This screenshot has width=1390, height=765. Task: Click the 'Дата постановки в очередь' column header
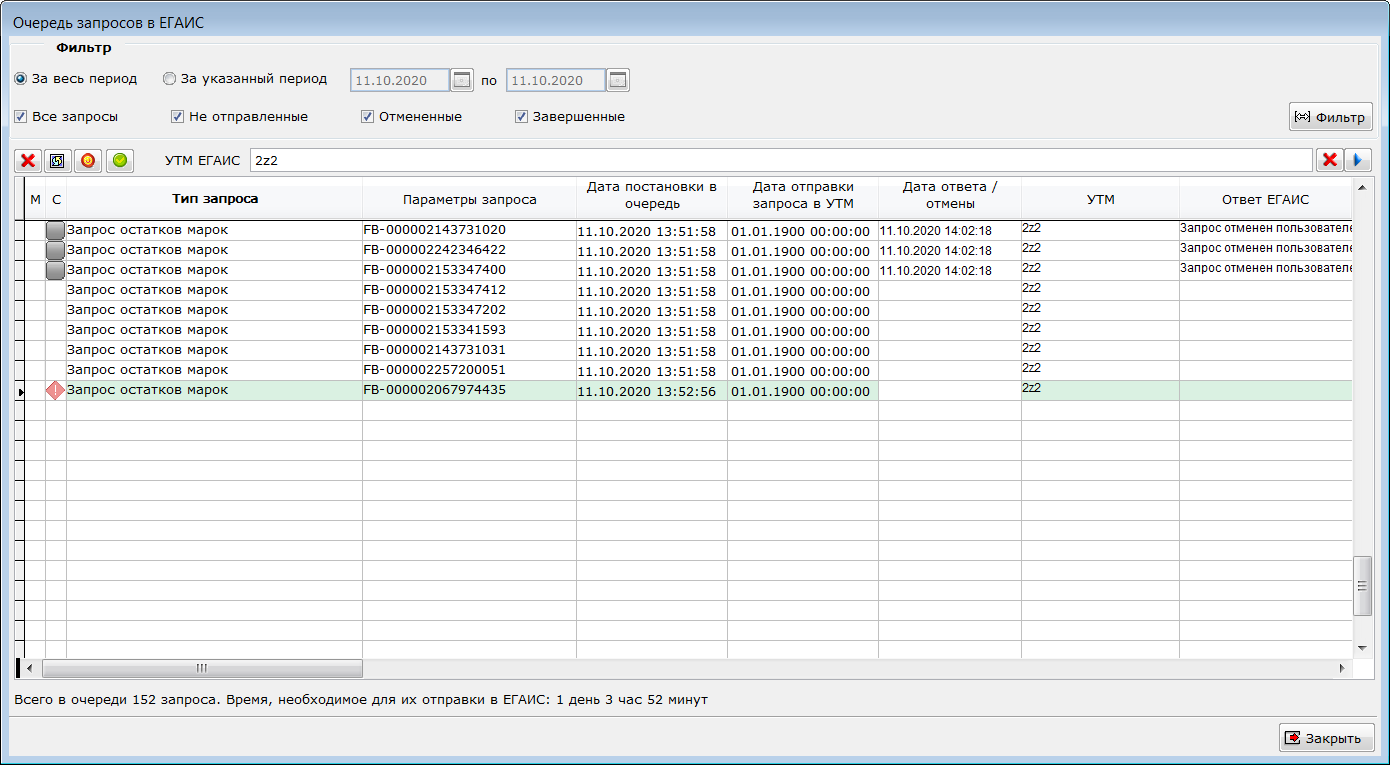click(x=652, y=199)
